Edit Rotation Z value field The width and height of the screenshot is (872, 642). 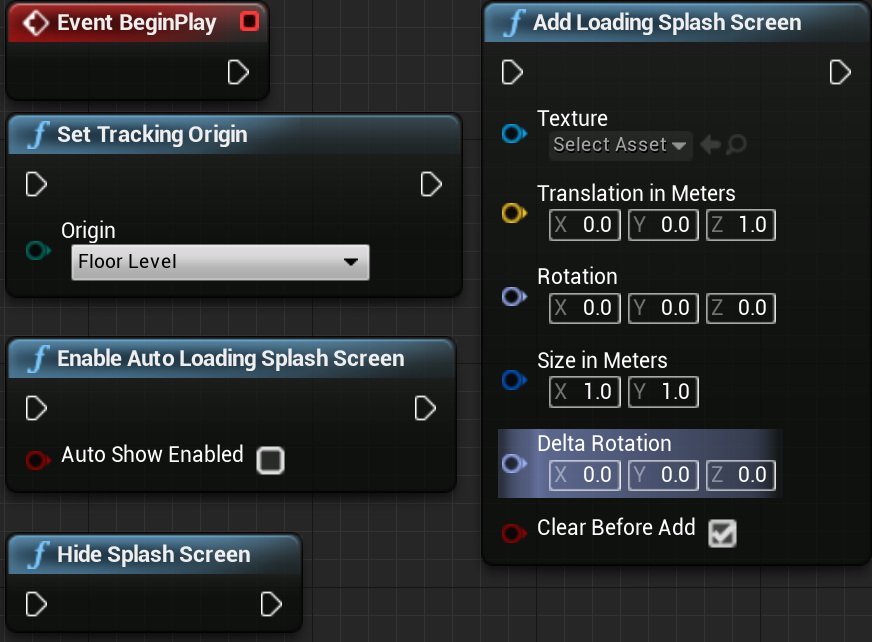click(x=741, y=308)
